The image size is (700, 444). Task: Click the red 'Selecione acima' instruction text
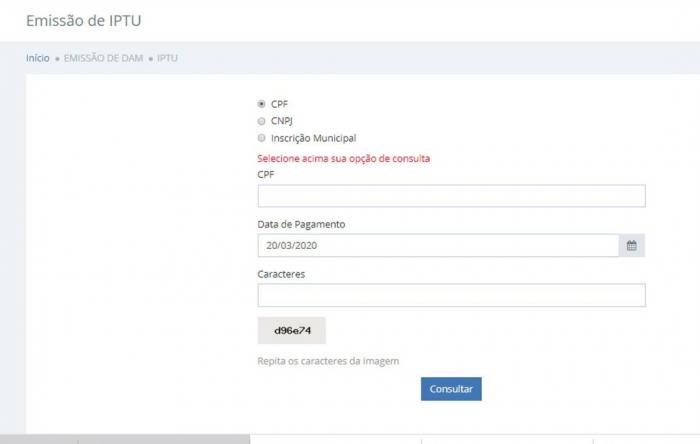click(343, 158)
